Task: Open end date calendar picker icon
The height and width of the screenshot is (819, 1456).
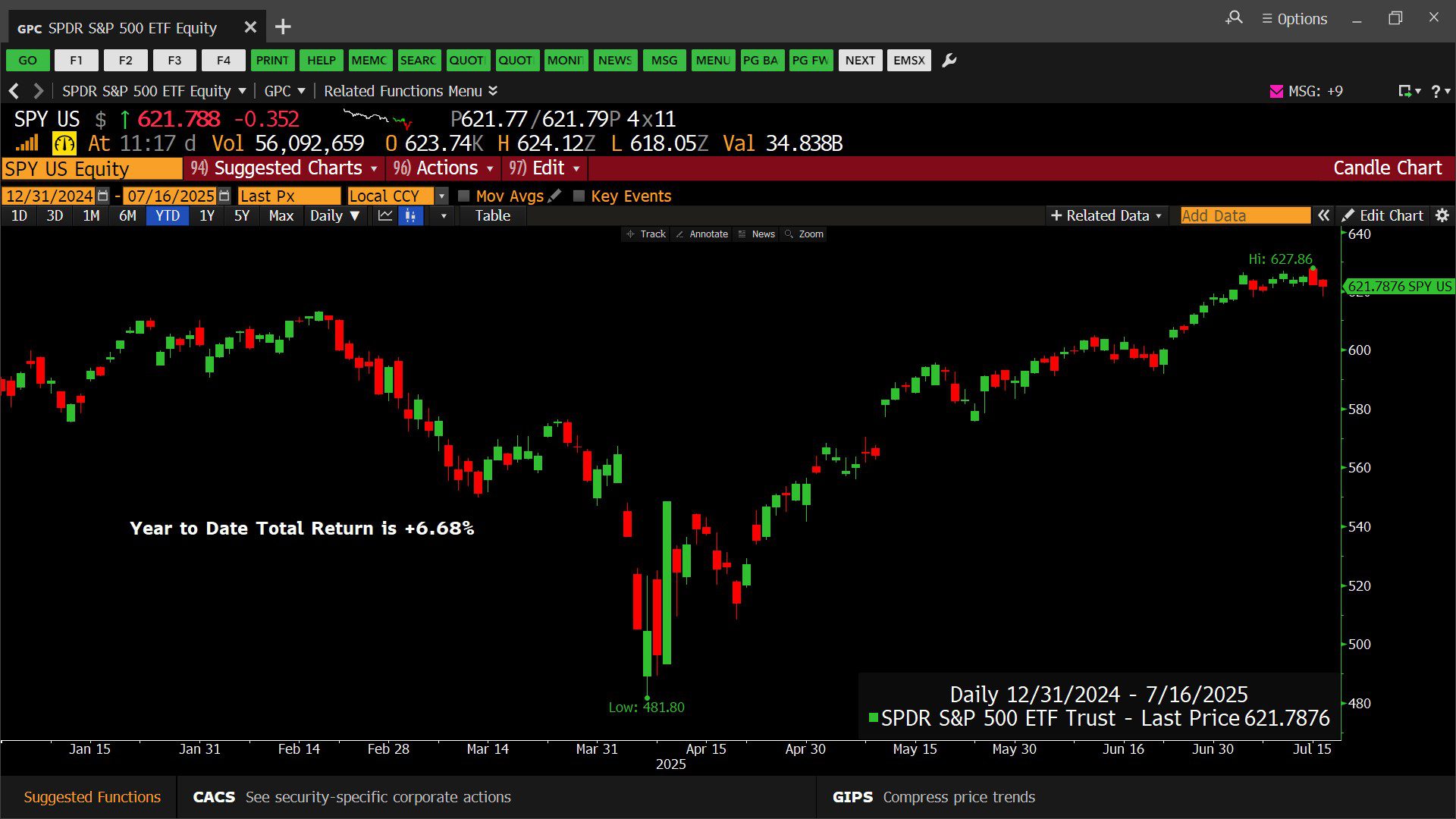Action: point(224,196)
